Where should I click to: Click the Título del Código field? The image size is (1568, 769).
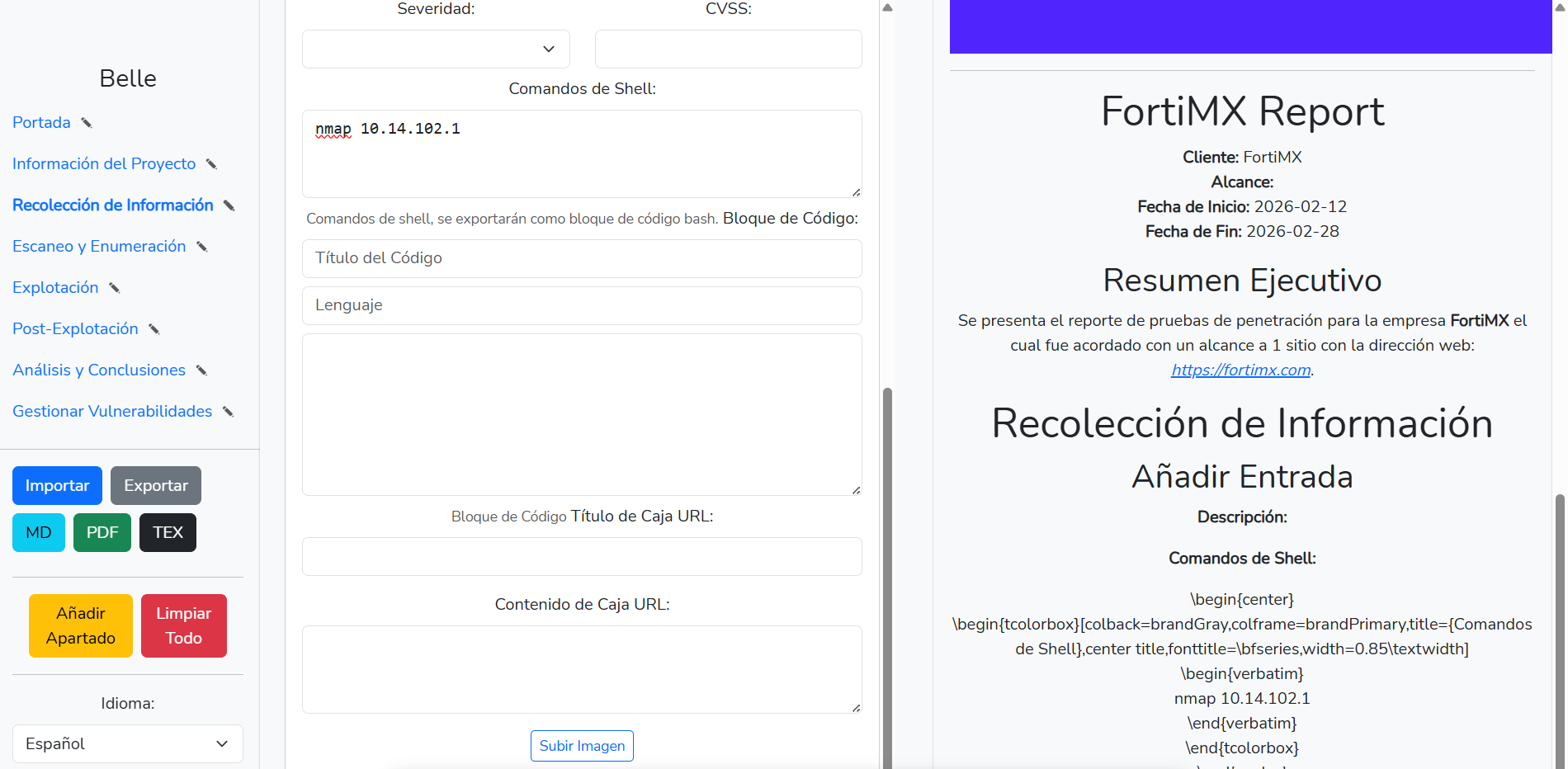click(x=582, y=258)
